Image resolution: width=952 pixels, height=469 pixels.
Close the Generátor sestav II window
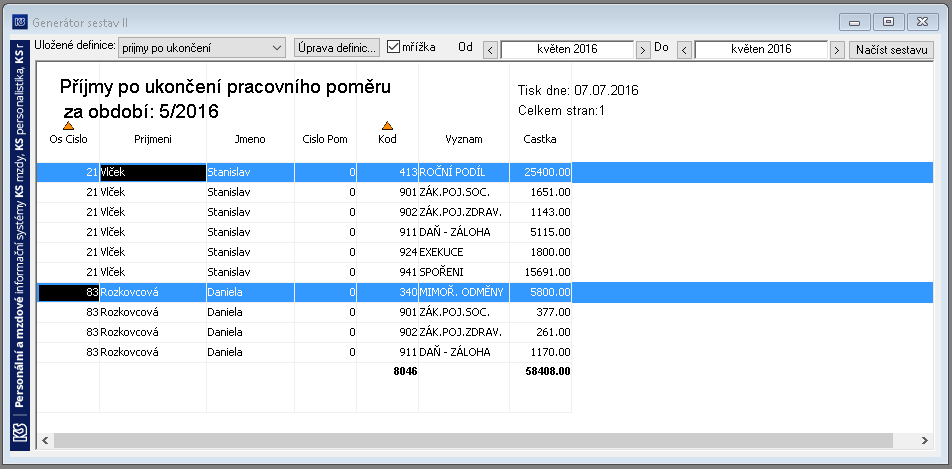[x=922, y=22]
